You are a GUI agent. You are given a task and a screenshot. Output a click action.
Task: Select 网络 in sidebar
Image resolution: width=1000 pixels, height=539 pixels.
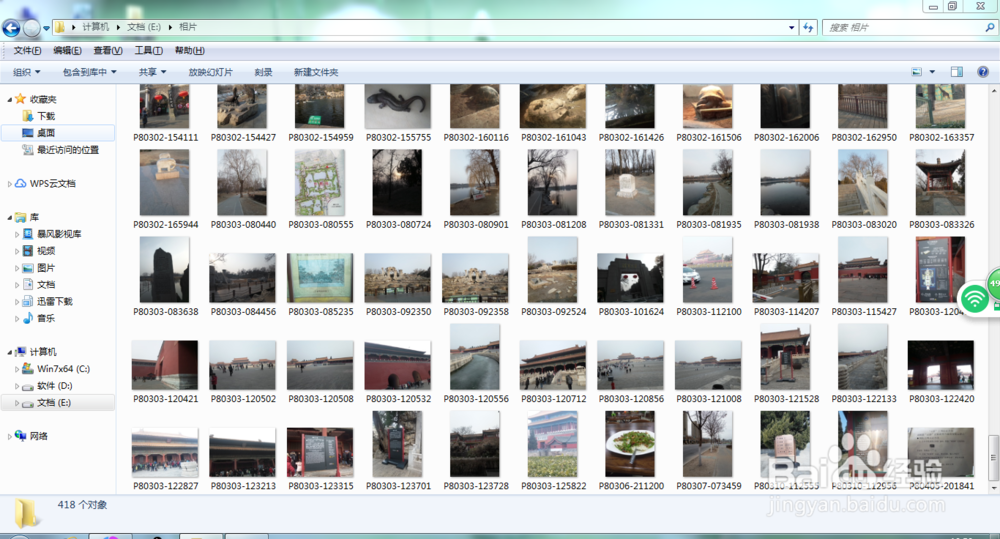click(x=38, y=436)
